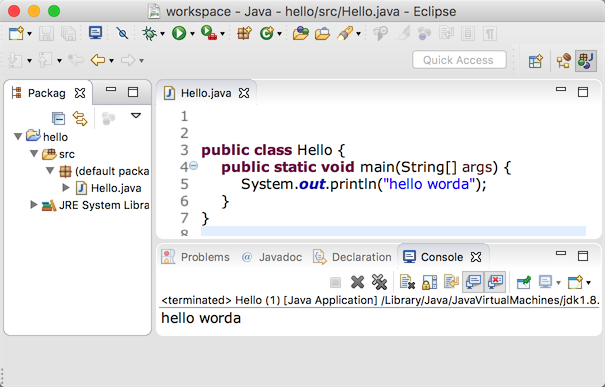605x387 pixels.
Task: Open the Run configurations dropdown arrow
Action: [192, 34]
